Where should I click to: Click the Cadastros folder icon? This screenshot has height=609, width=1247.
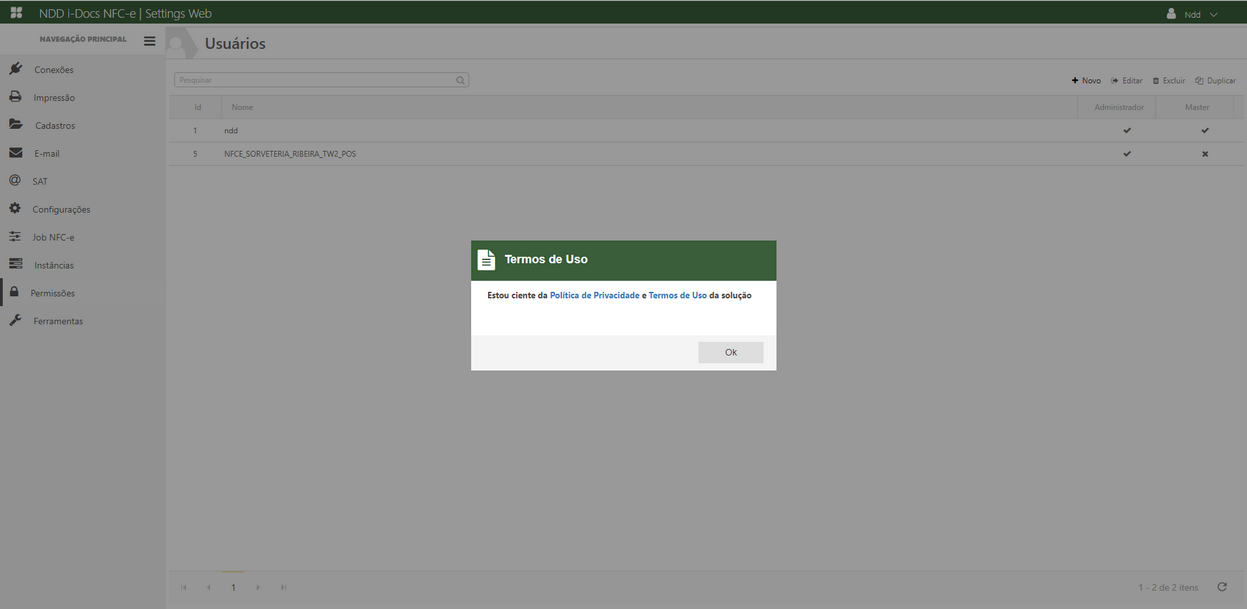pos(14,125)
